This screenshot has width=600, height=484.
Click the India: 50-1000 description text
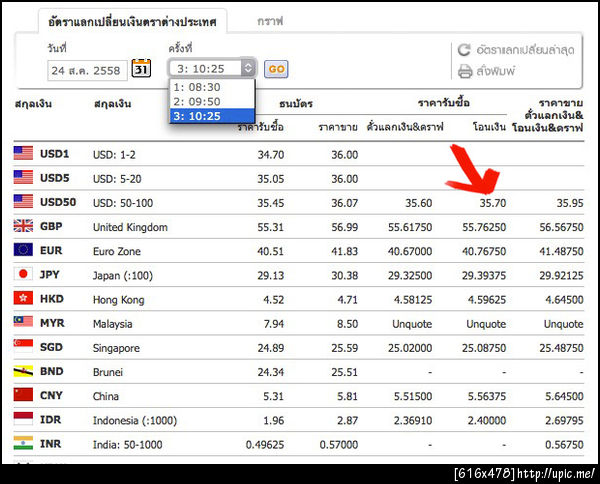127,445
